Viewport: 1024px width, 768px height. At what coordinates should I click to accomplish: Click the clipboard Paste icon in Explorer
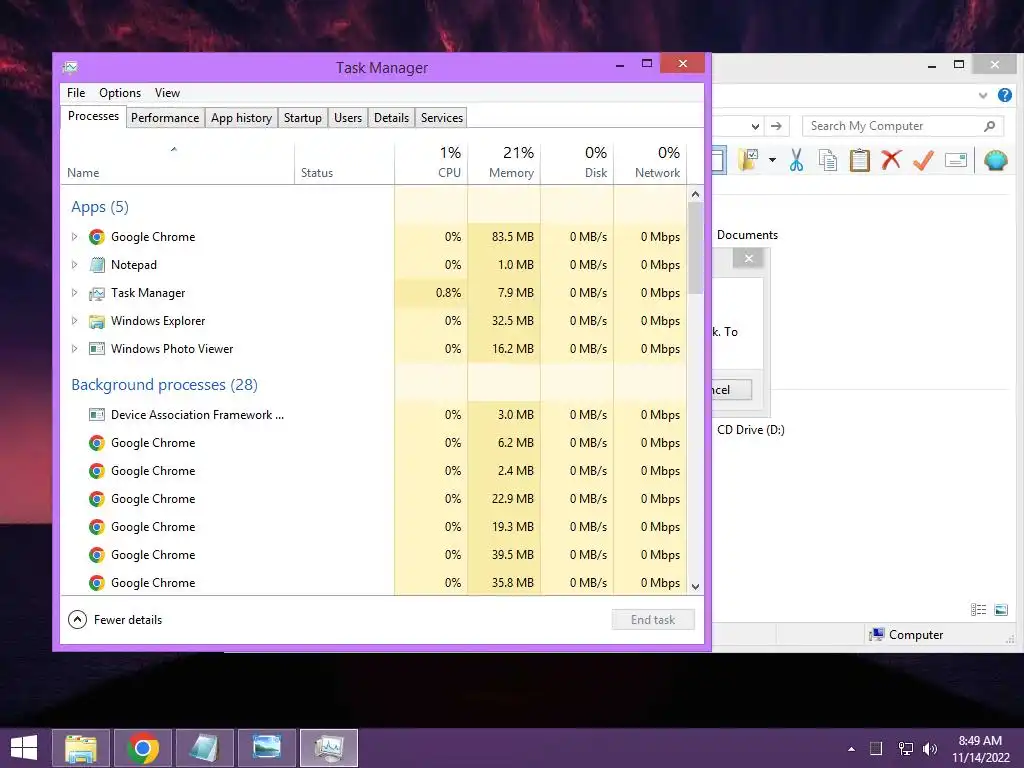[x=859, y=160]
